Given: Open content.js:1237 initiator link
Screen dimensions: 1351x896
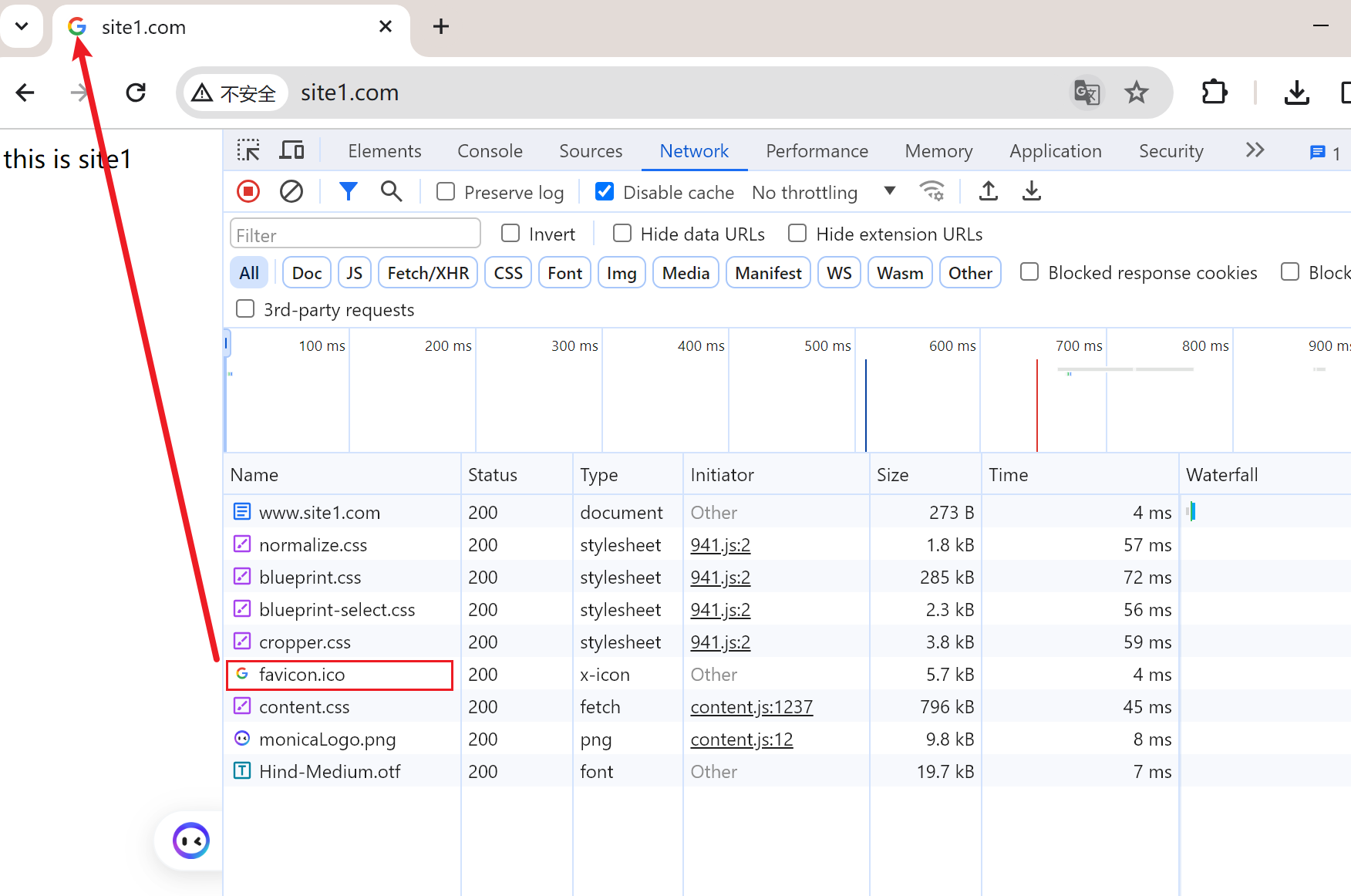Looking at the screenshot, I should click(x=751, y=707).
